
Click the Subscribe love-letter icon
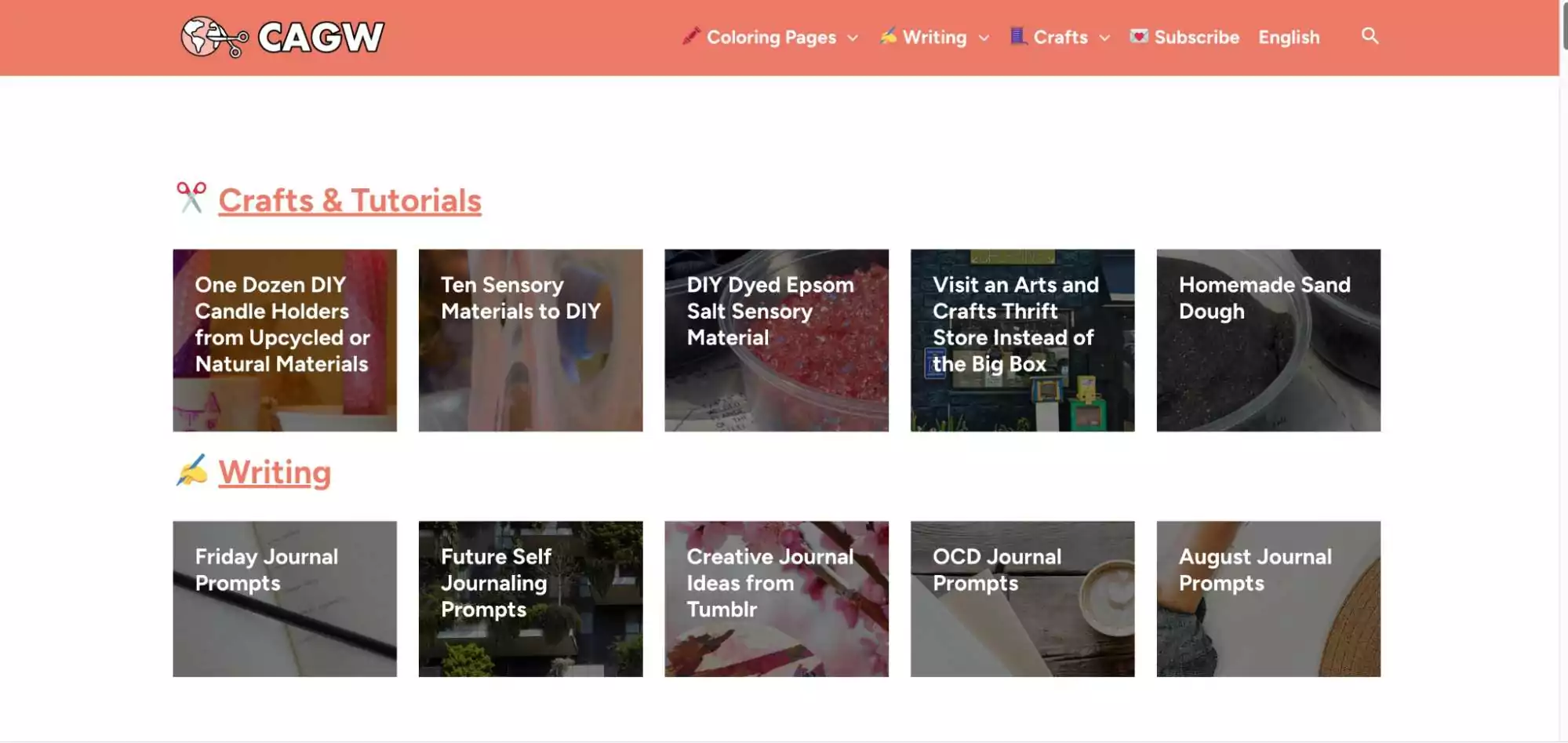click(1139, 36)
